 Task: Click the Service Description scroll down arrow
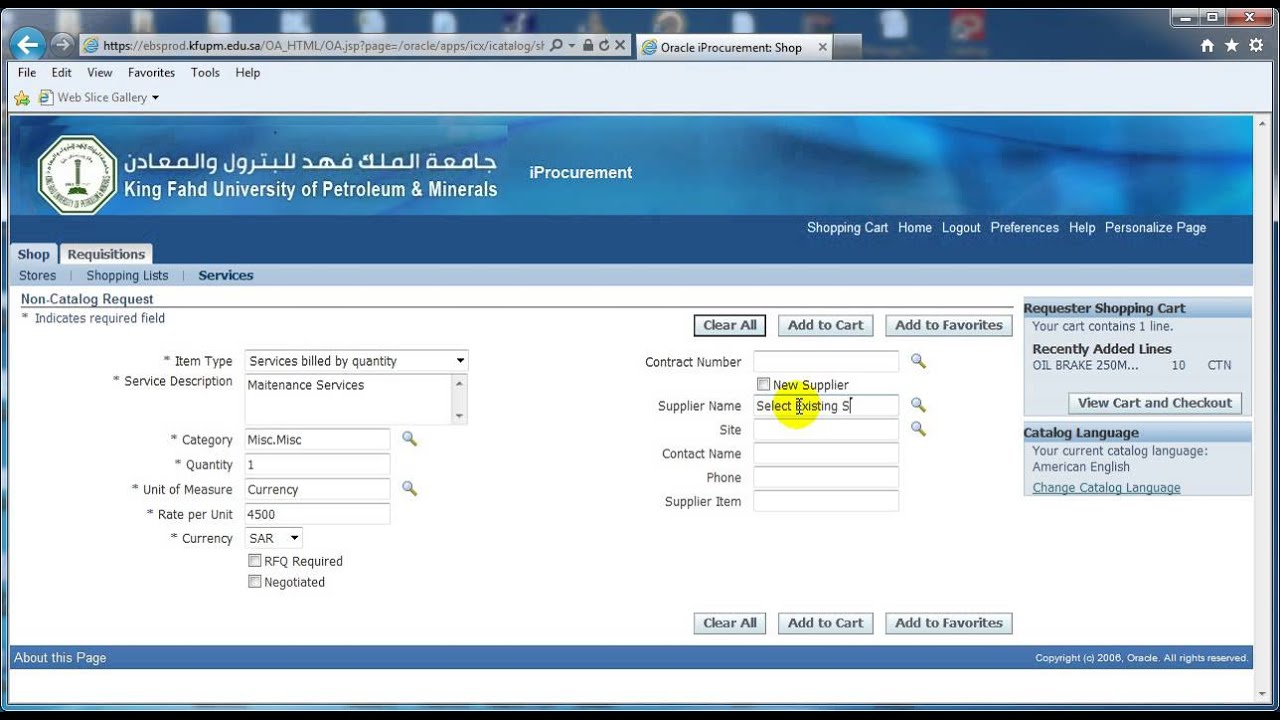click(x=459, y=416)
